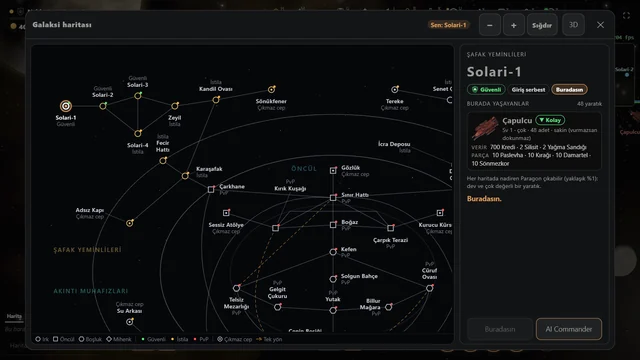Click the PvP legend entry
The height and width of the screenshot is (360, 640).
click(201, 339)
